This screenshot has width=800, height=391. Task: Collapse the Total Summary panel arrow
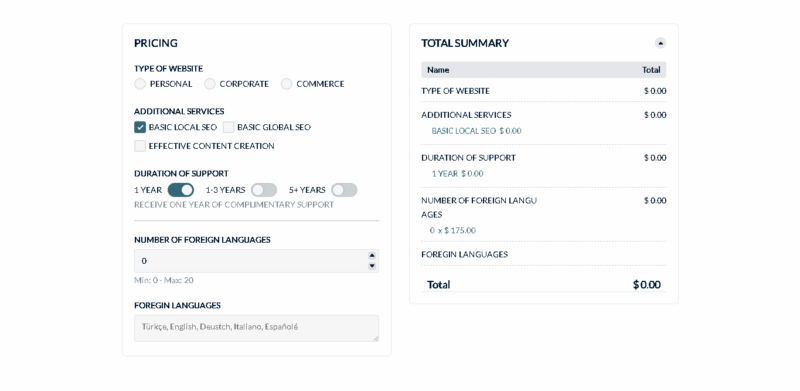[x=660, y=43]
